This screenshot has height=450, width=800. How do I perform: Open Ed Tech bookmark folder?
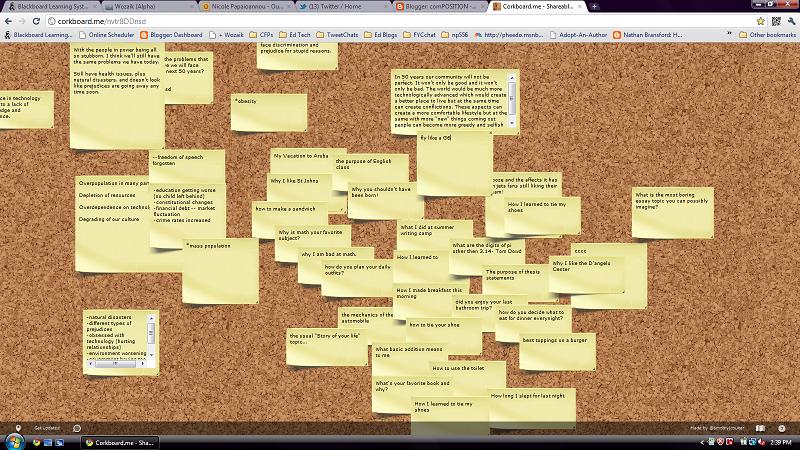click(x=294, y=35)
